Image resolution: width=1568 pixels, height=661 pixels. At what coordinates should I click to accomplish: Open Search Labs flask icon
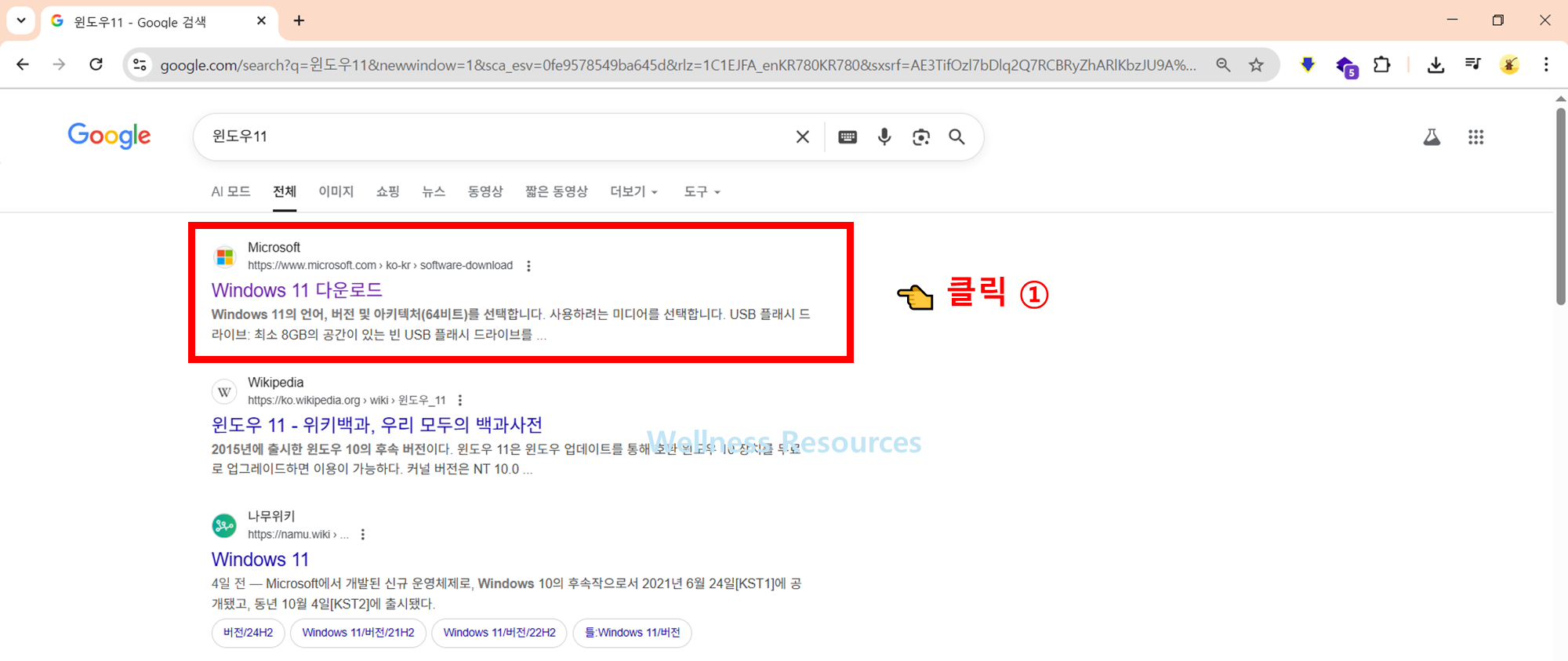click(x=1432, y=137)
